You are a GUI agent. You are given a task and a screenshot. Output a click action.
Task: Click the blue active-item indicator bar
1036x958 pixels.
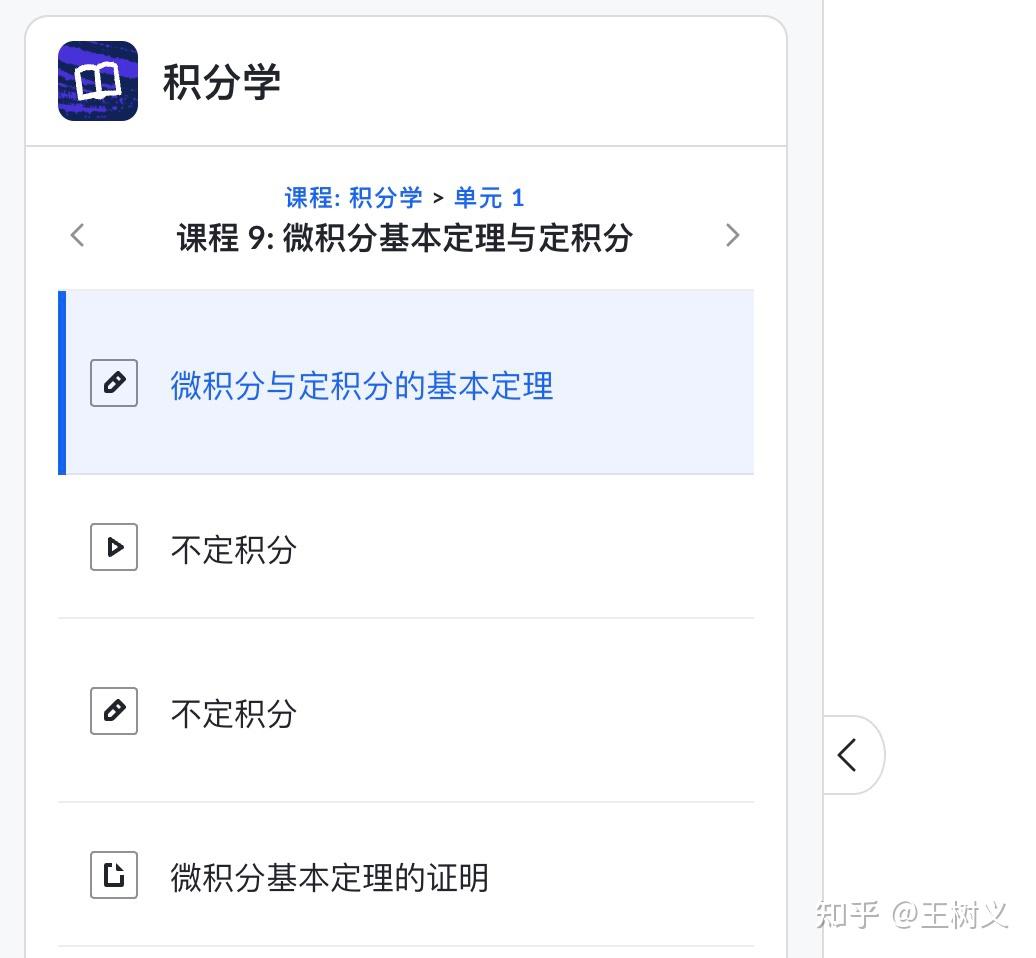tap(62, 383)
